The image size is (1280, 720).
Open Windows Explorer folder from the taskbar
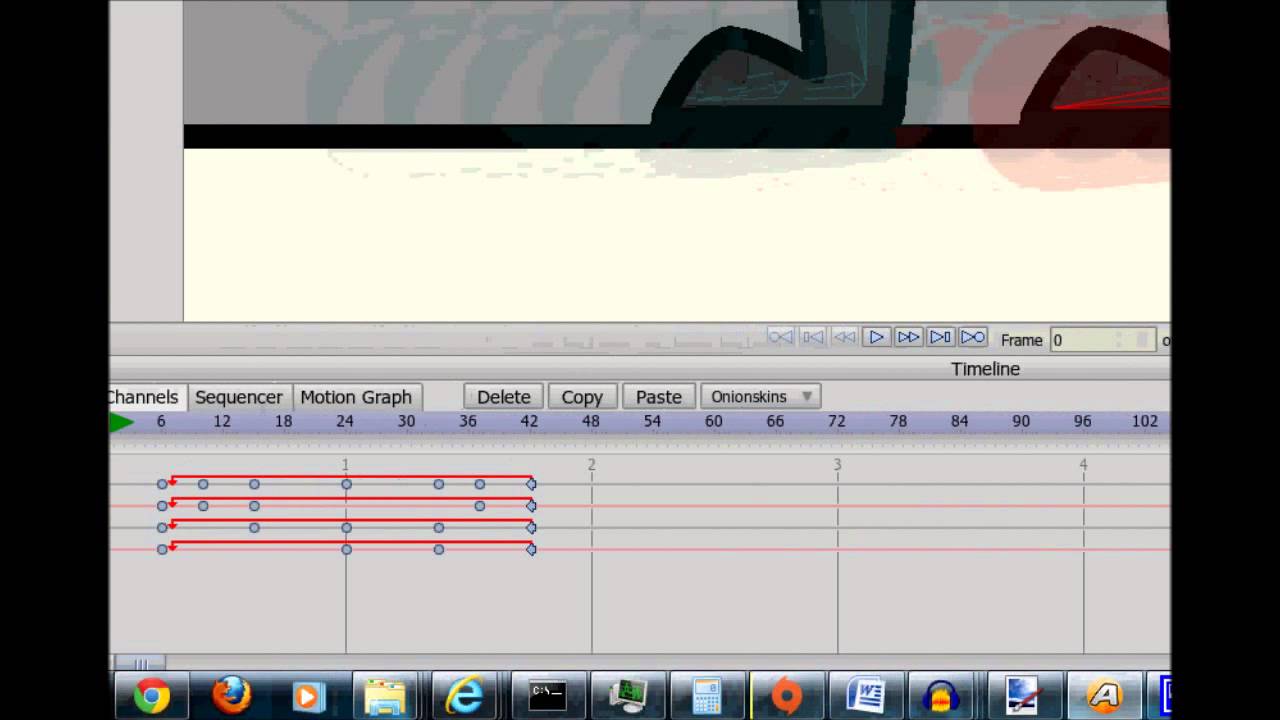[x=386, y=696]
